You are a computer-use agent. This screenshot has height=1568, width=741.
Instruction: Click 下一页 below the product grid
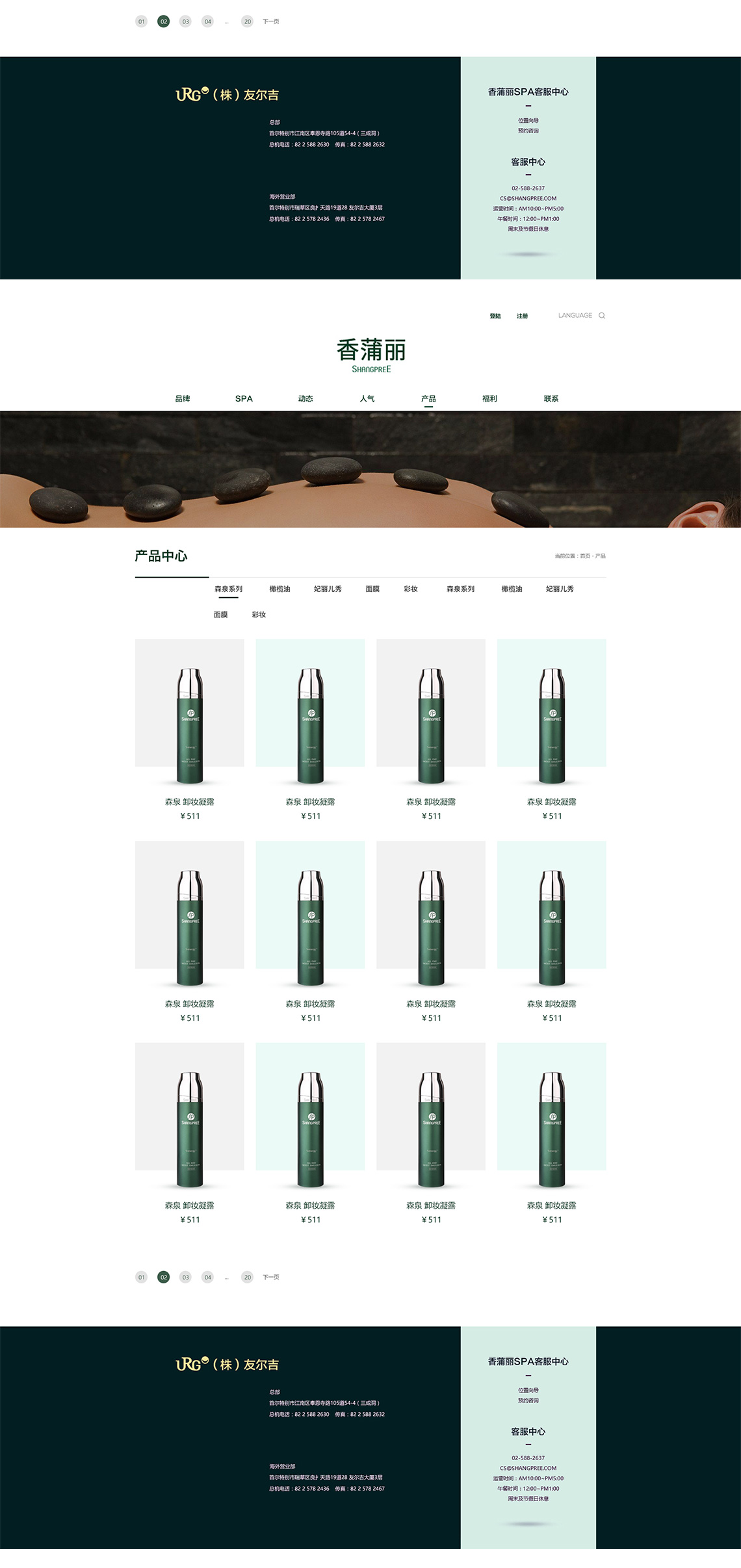click(271, 1277)
